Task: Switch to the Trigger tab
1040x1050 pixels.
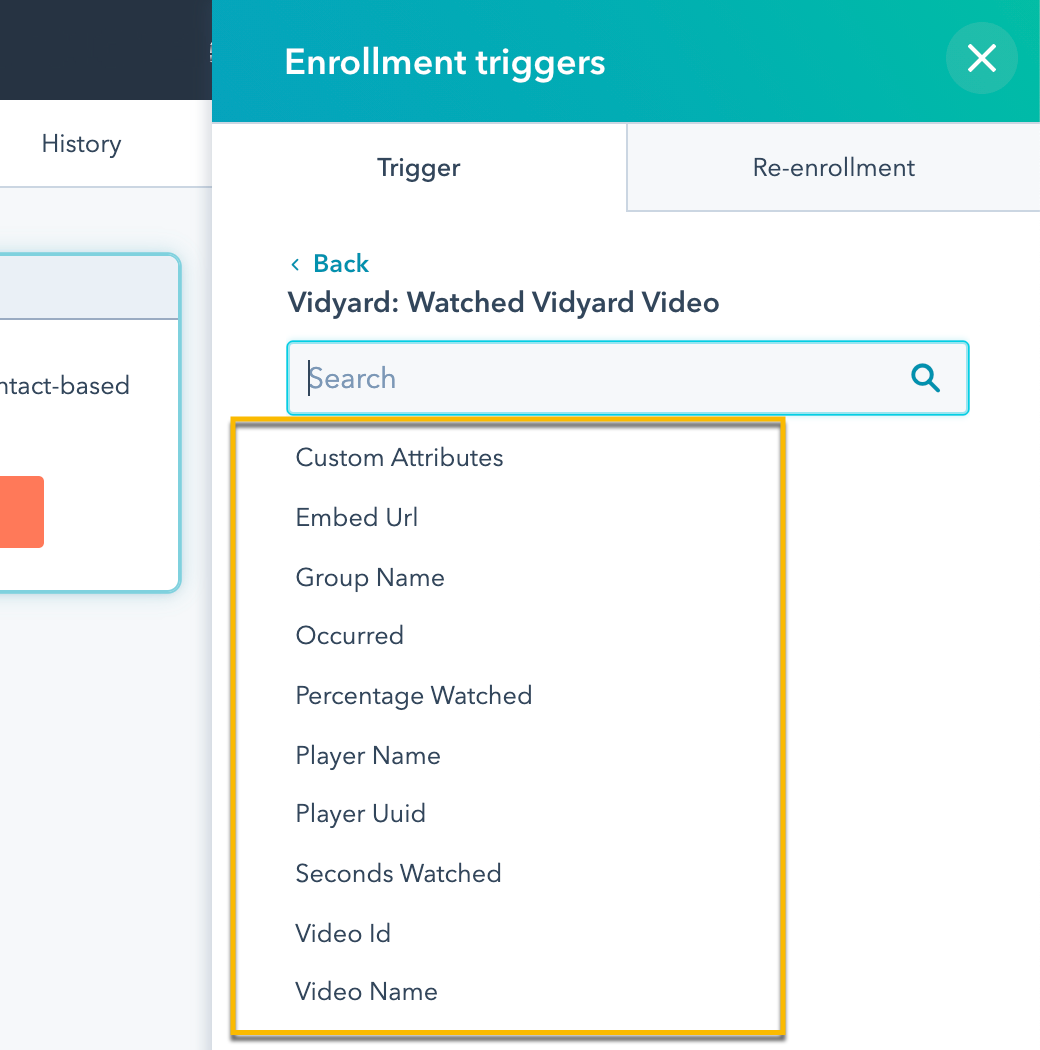Action: 418,167
